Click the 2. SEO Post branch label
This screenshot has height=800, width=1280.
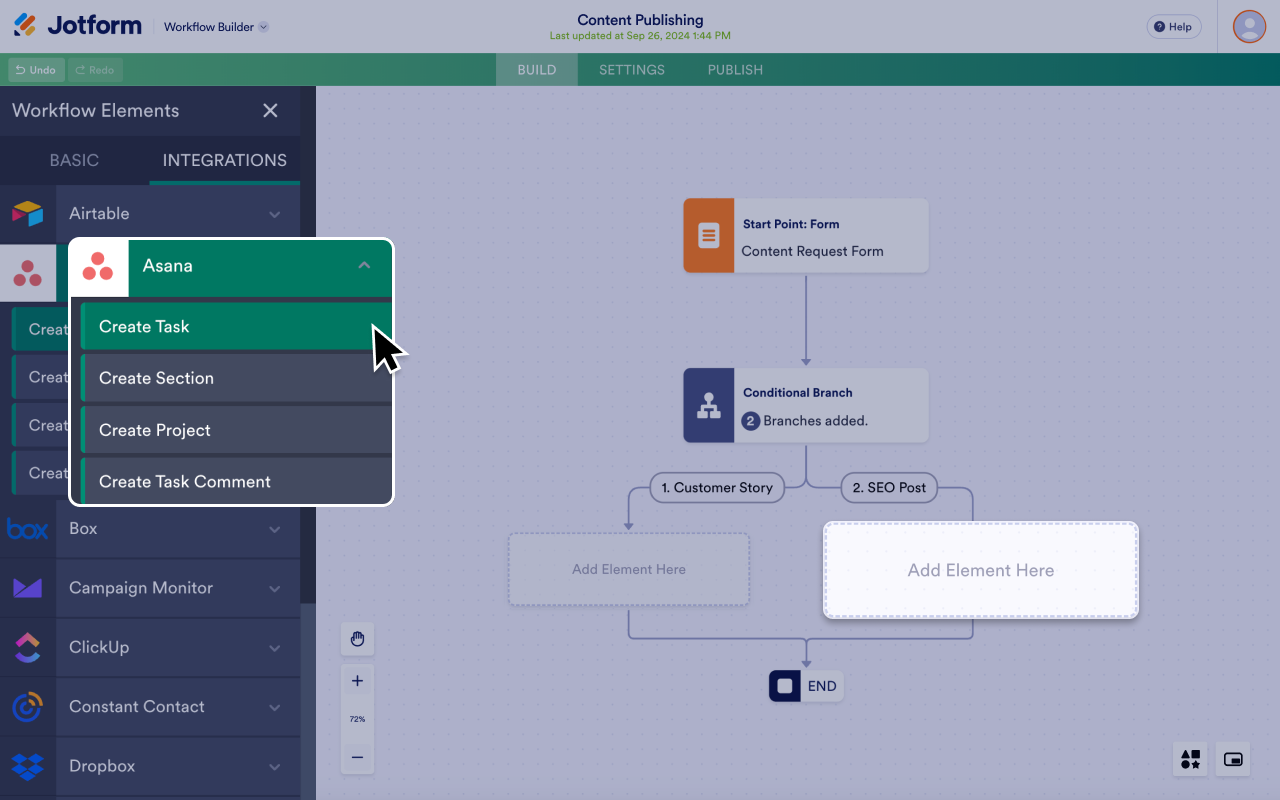[889, 488]
